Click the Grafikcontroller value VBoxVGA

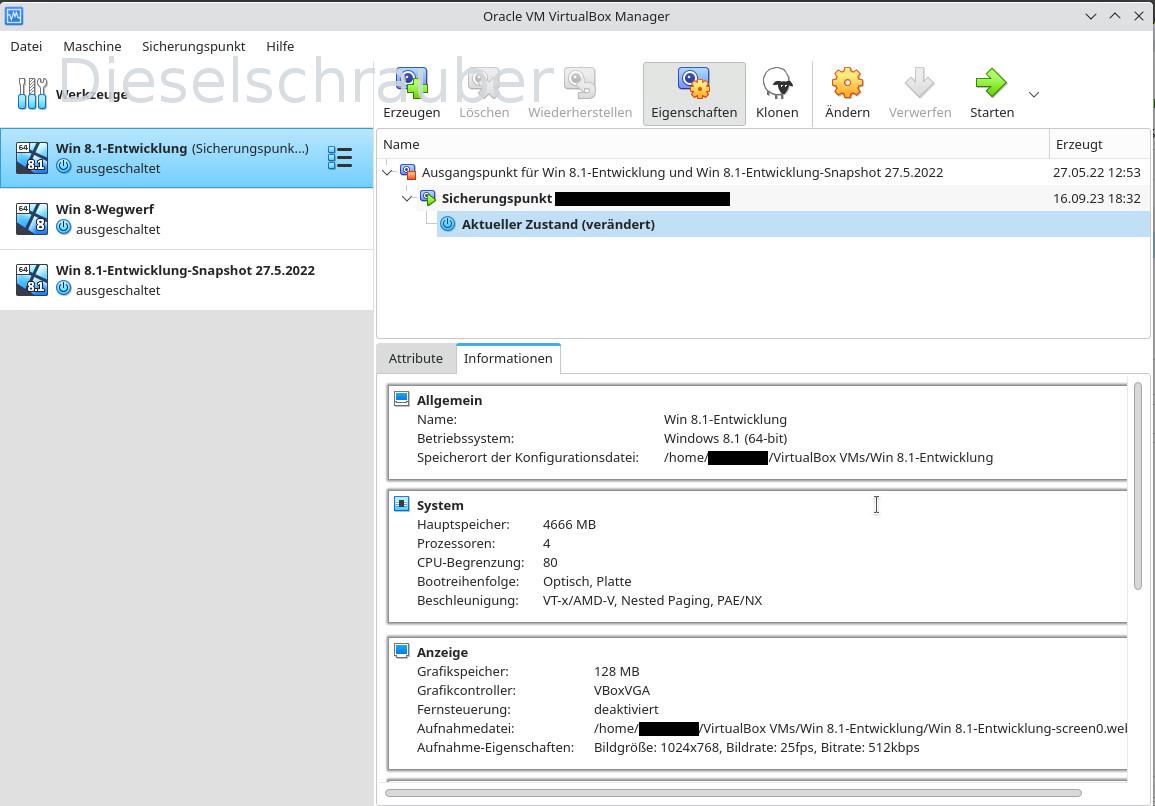pyautogui.click(x=622, y=690)
